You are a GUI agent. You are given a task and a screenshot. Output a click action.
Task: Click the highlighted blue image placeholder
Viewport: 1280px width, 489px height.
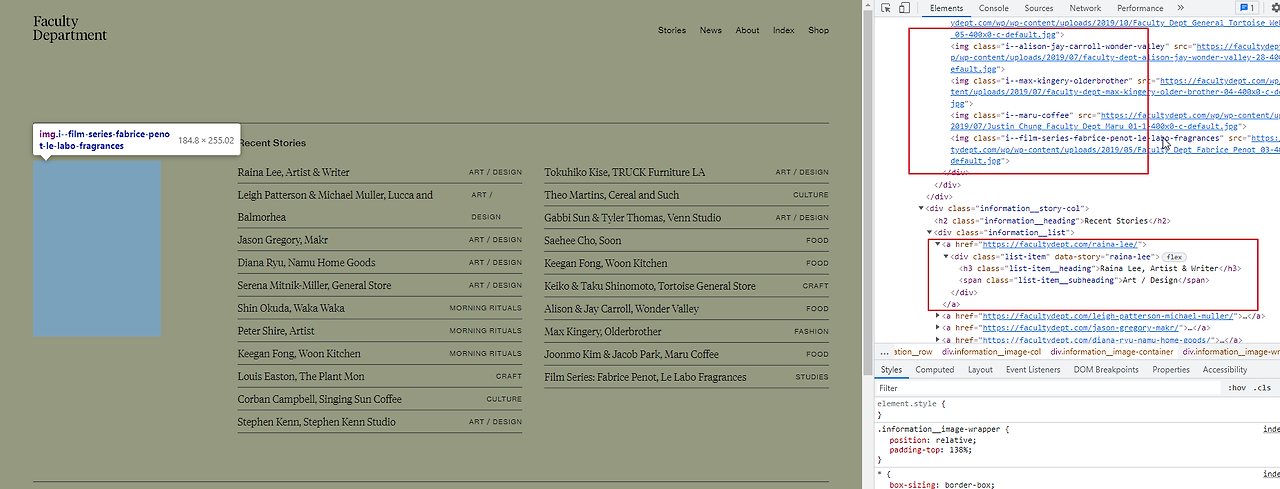click(97, 249)
